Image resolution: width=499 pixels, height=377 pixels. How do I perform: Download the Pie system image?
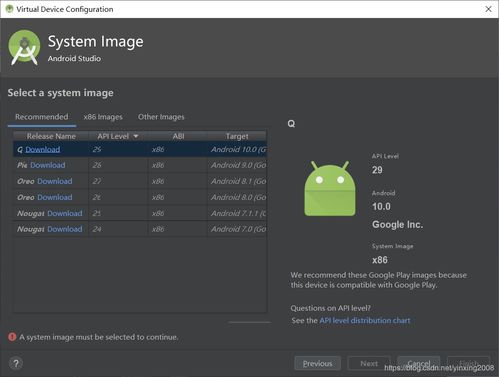48,165
